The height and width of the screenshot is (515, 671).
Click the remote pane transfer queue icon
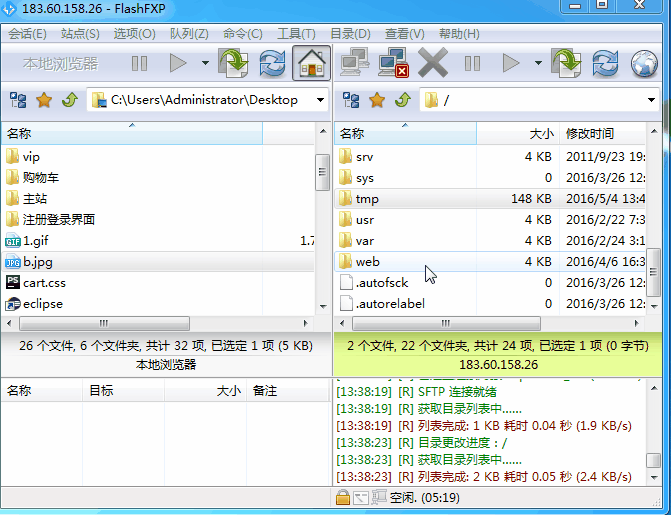pyautogui.click(x=566, y=63)
